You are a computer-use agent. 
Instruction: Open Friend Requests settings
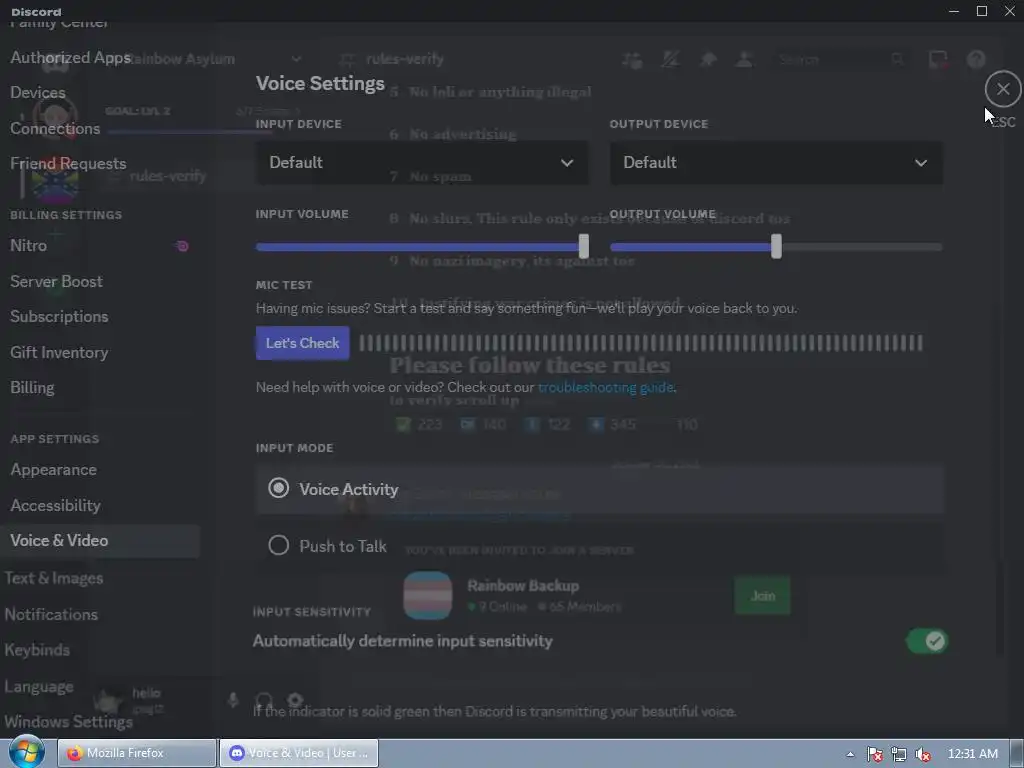68,163
